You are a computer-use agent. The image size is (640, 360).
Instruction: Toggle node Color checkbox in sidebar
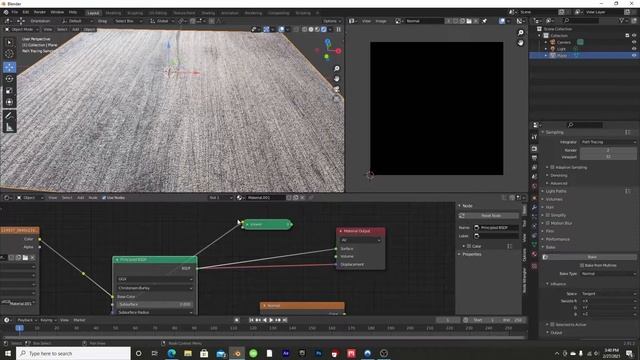[469, 246]
